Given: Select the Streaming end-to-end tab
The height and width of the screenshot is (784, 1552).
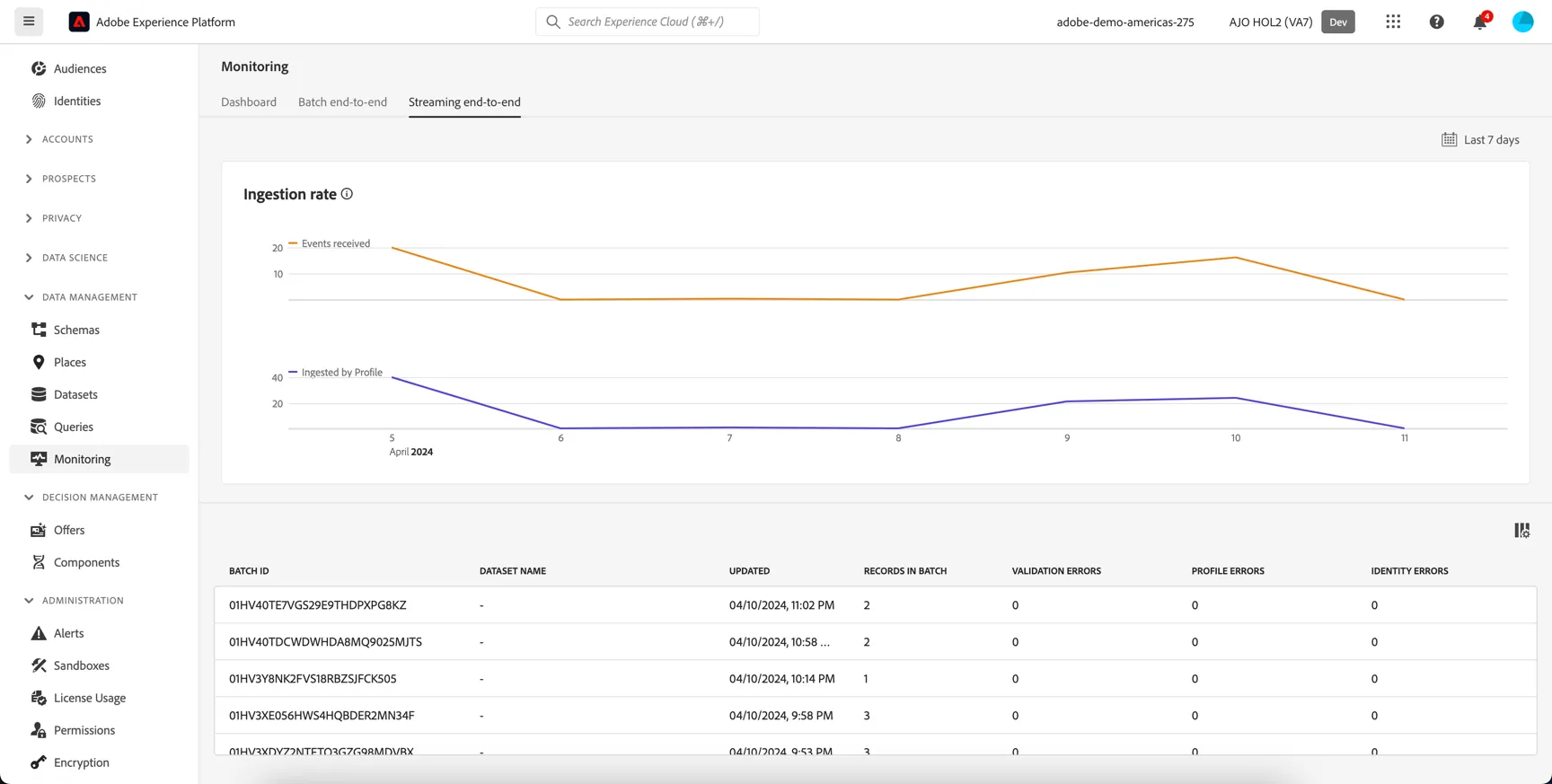Looking at the screenshot, I should tap(464, 101).
